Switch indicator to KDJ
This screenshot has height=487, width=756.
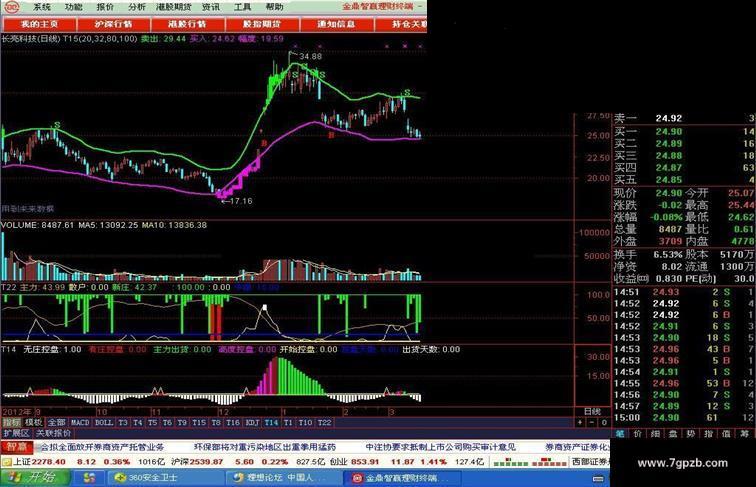click(x=252, y=422)
